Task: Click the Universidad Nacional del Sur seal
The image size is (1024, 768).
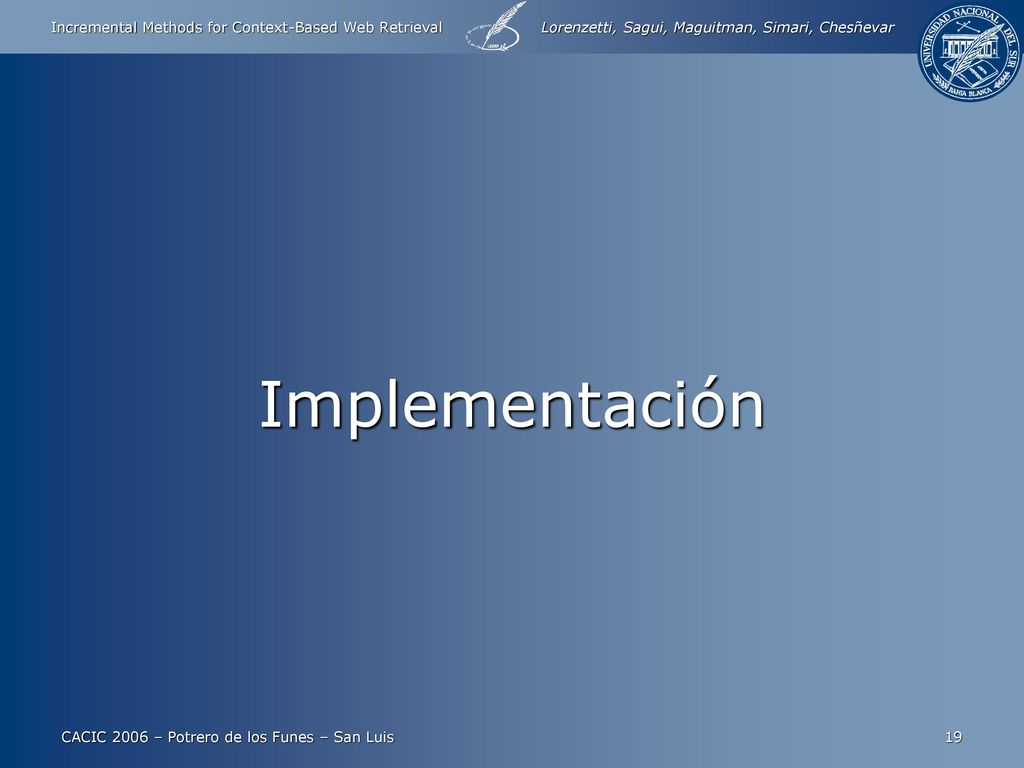Action: [969, 52]
